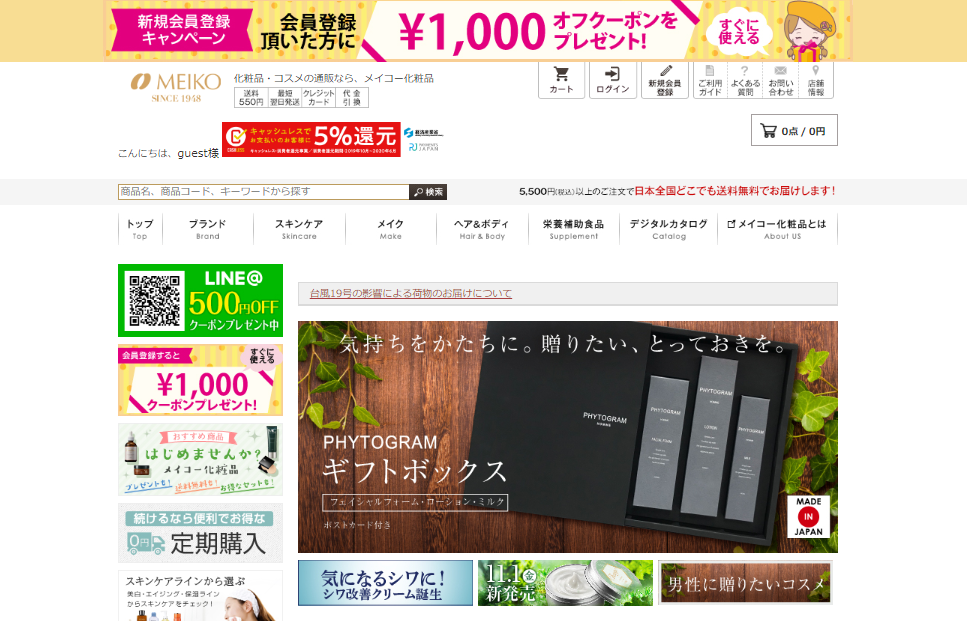This screenshot has height=621, width=967.
Task: Click the 5,500円 free shipping notice text
Action: point(677,191)
